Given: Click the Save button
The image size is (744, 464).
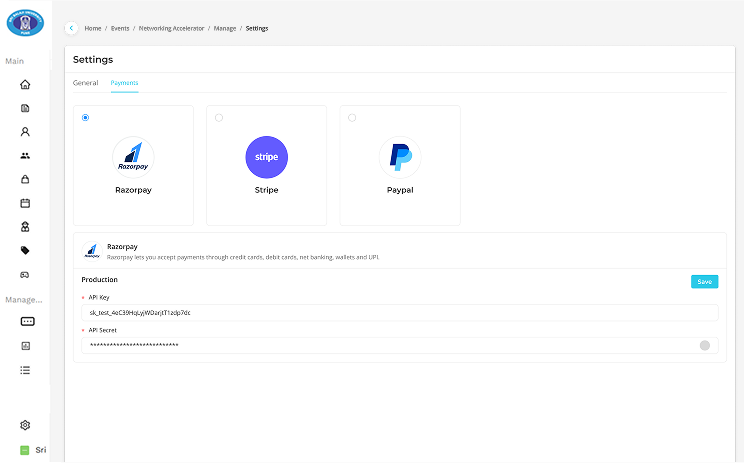Looking at the screenshot, I should click(704, 282).
